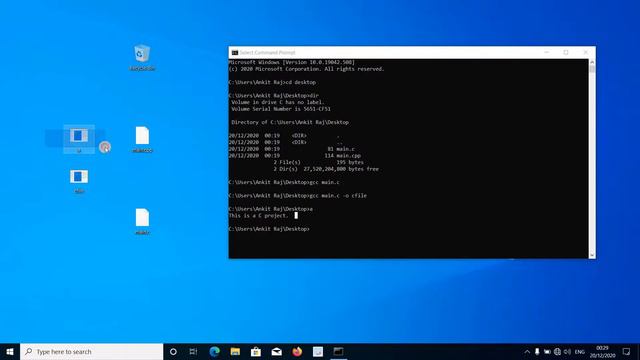The height and width of the screenshot is (360, 640).
Task: Click the Command Prompt scrollbar thumb
Action: tap(592, 69)
